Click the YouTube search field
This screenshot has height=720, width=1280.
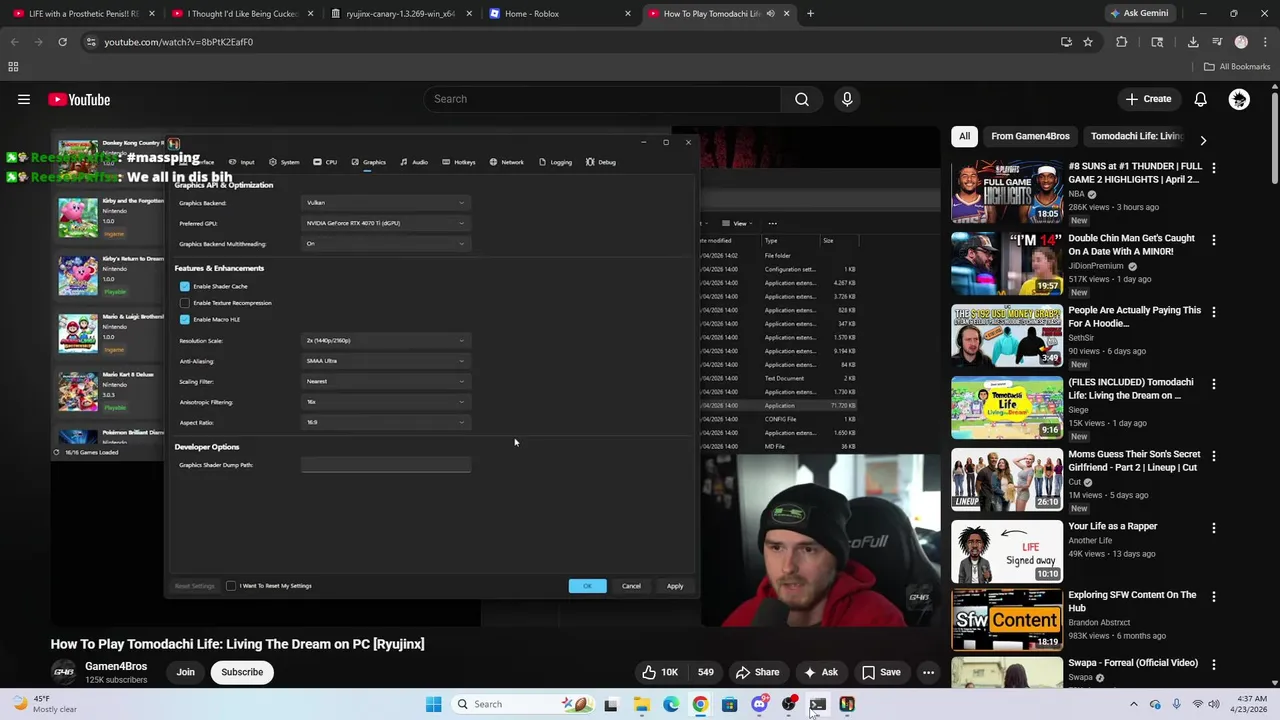pos(602,99)
